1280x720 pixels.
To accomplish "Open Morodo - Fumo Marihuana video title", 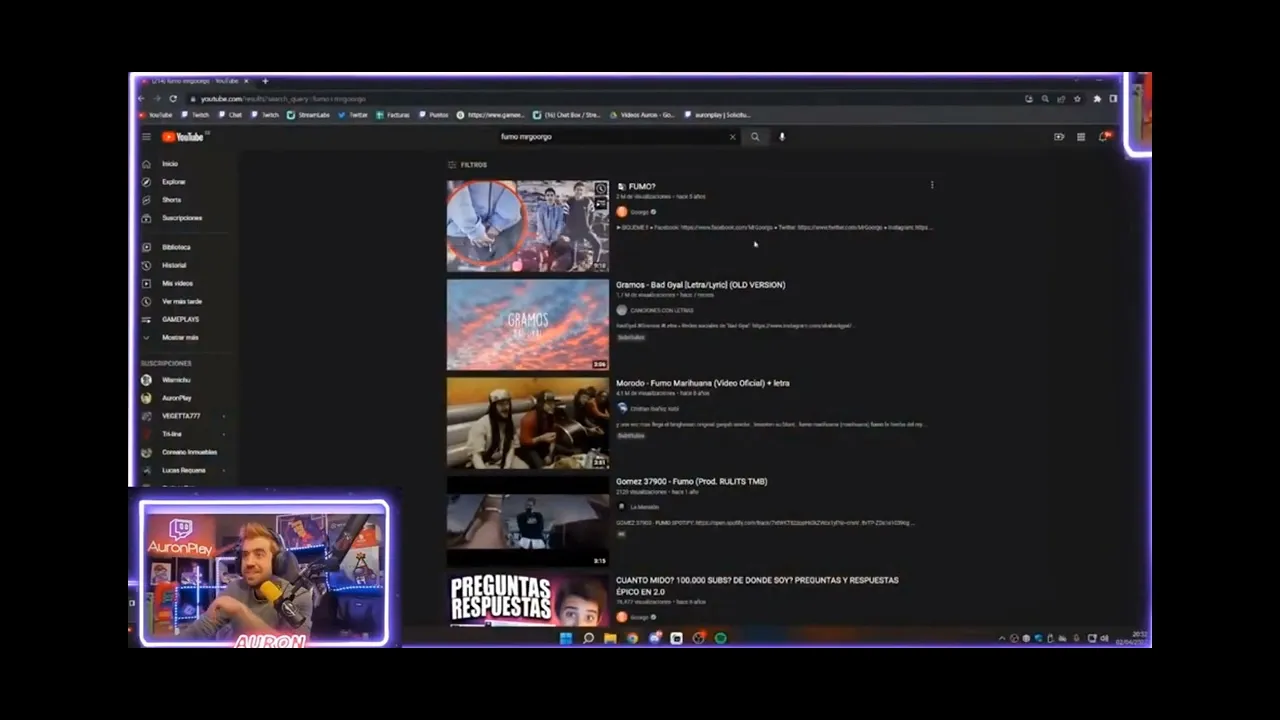I will point(702,383).
